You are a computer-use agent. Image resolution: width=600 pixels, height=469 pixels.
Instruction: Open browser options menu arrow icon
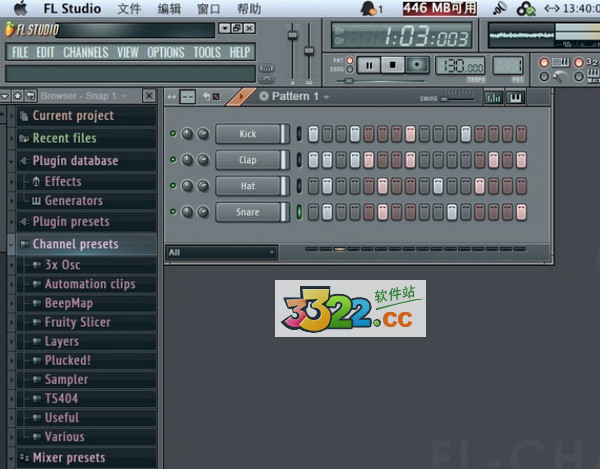[x=5, y=96]
